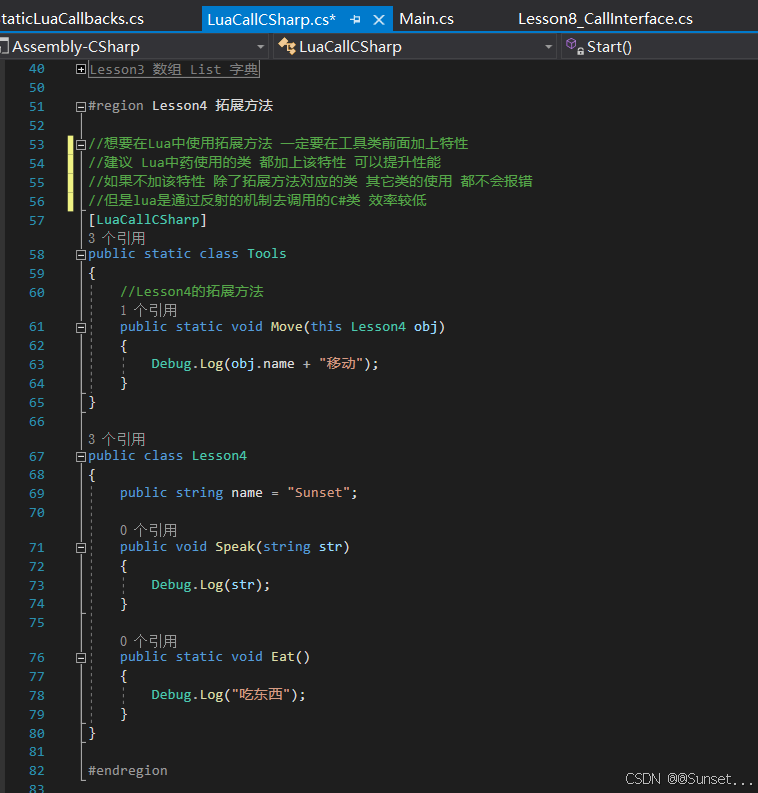Click the "Sunset" string literal
758x793 pixels.
(318, 493)
